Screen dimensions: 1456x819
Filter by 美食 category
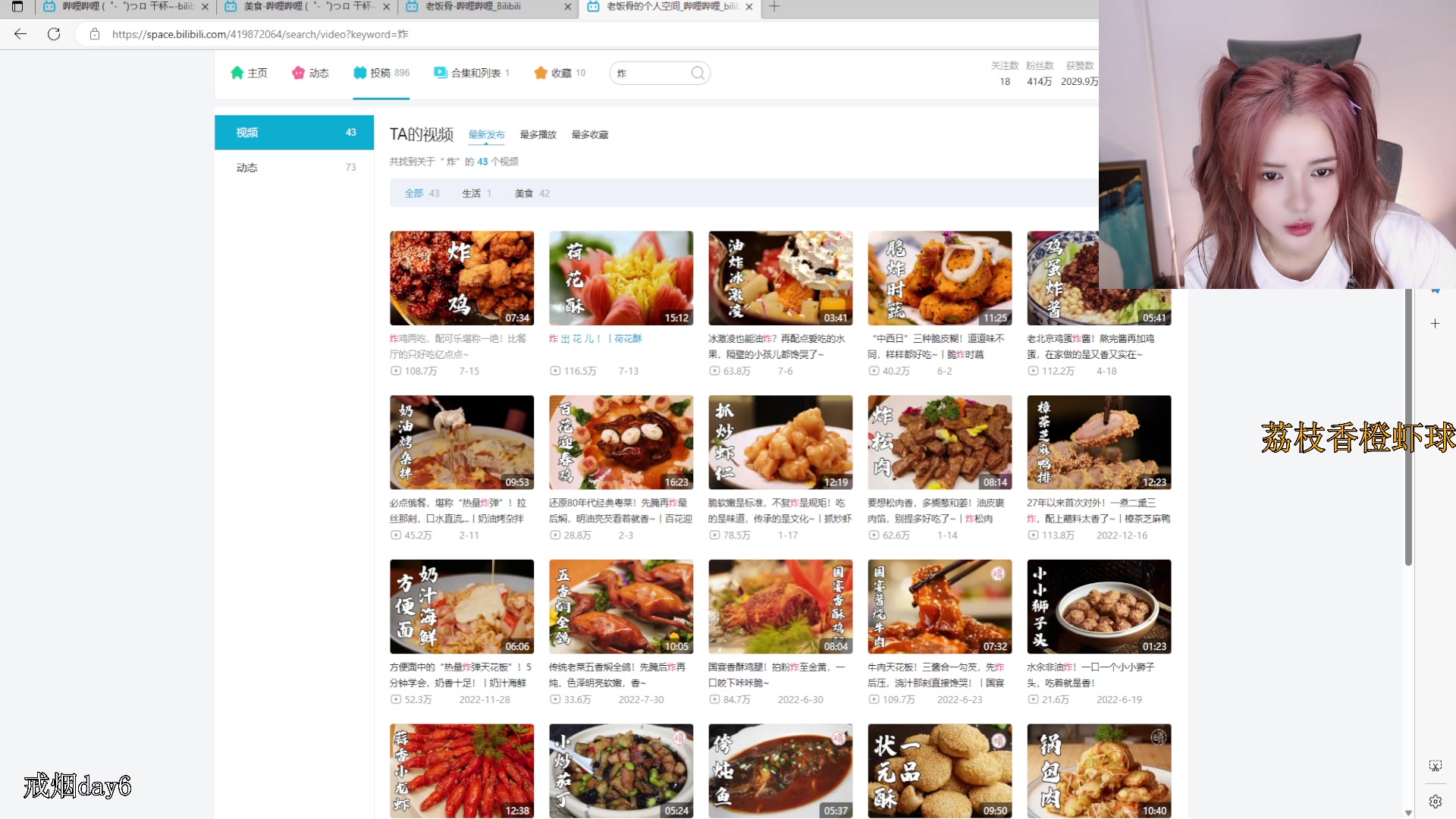[532, 193]
